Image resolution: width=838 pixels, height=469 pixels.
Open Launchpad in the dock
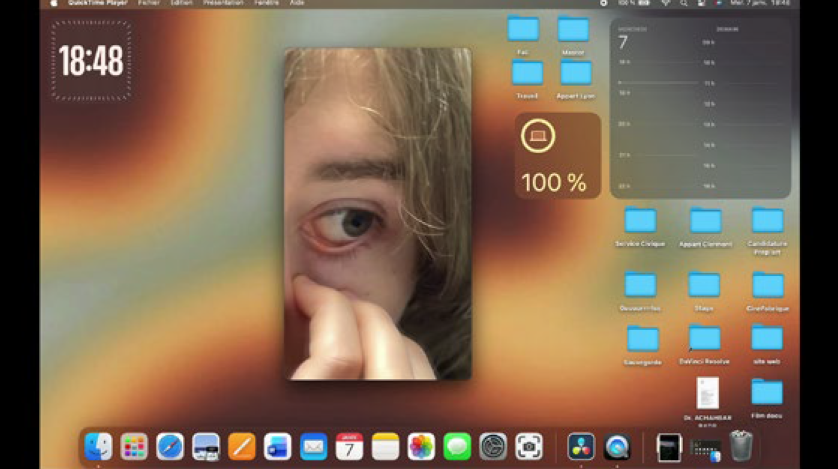[x=134, y=446]
